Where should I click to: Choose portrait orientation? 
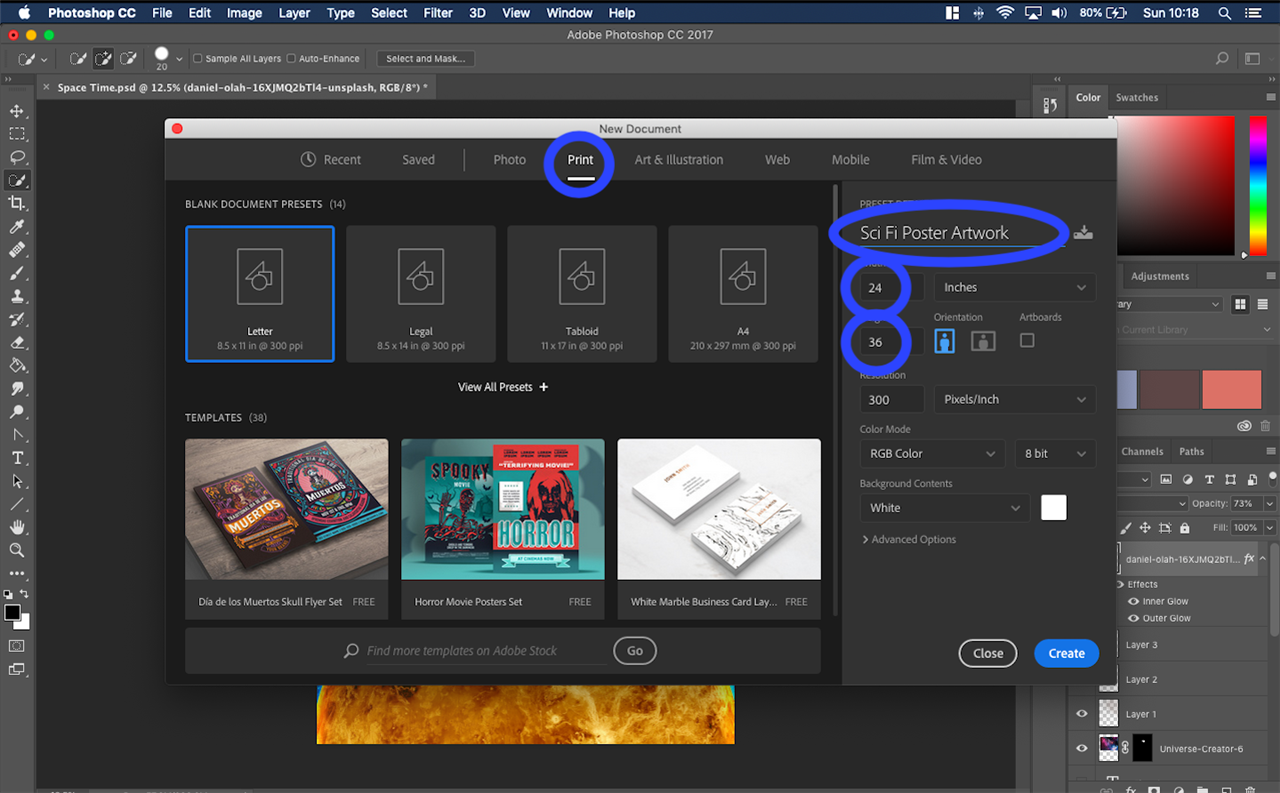pyautogui.click(x=944, y=341)
